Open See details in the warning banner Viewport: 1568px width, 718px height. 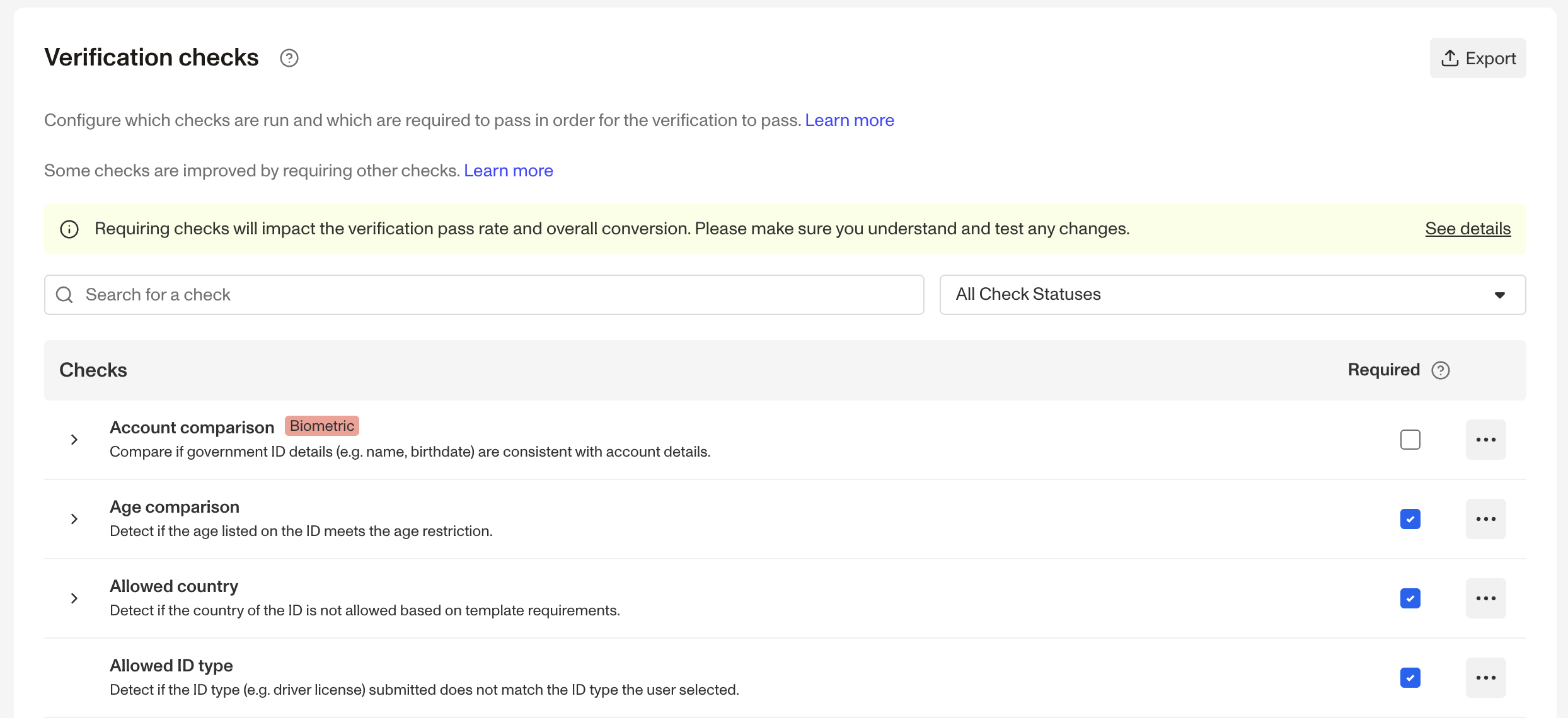[1467, 229]
